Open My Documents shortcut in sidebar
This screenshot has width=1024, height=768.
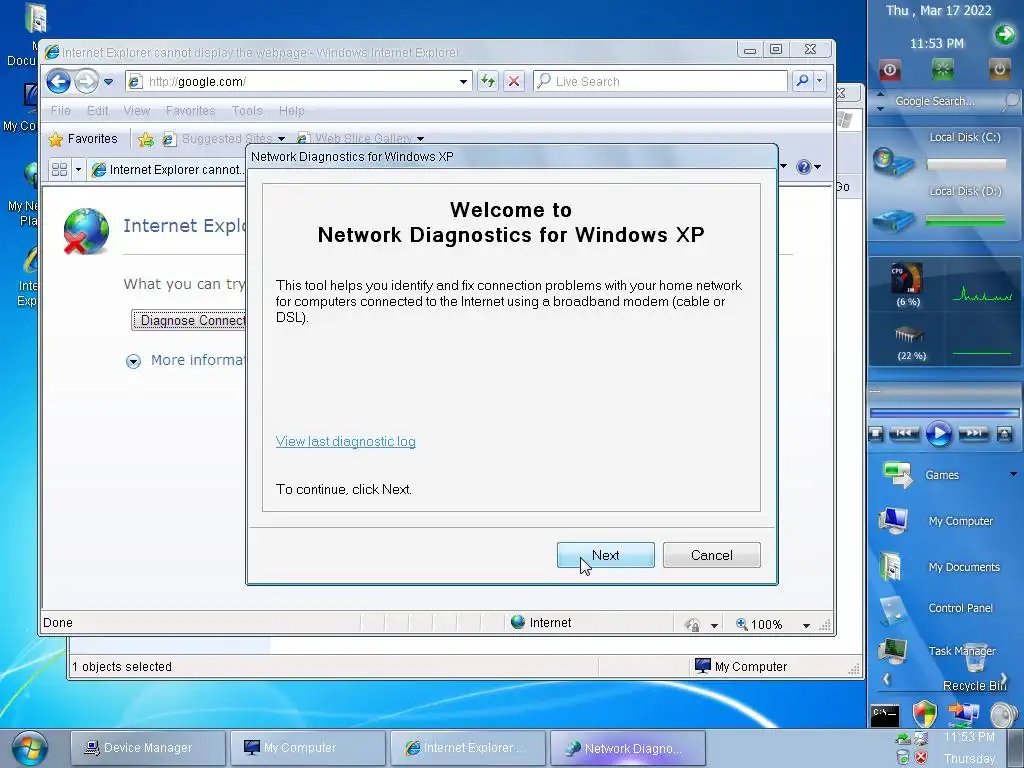(x=941, y=567)
